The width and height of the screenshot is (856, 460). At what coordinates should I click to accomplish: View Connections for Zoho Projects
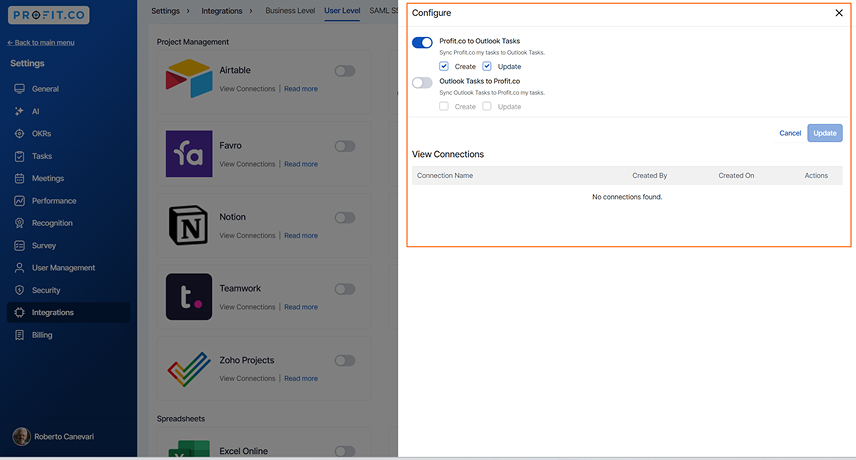(x=247, y=379)
